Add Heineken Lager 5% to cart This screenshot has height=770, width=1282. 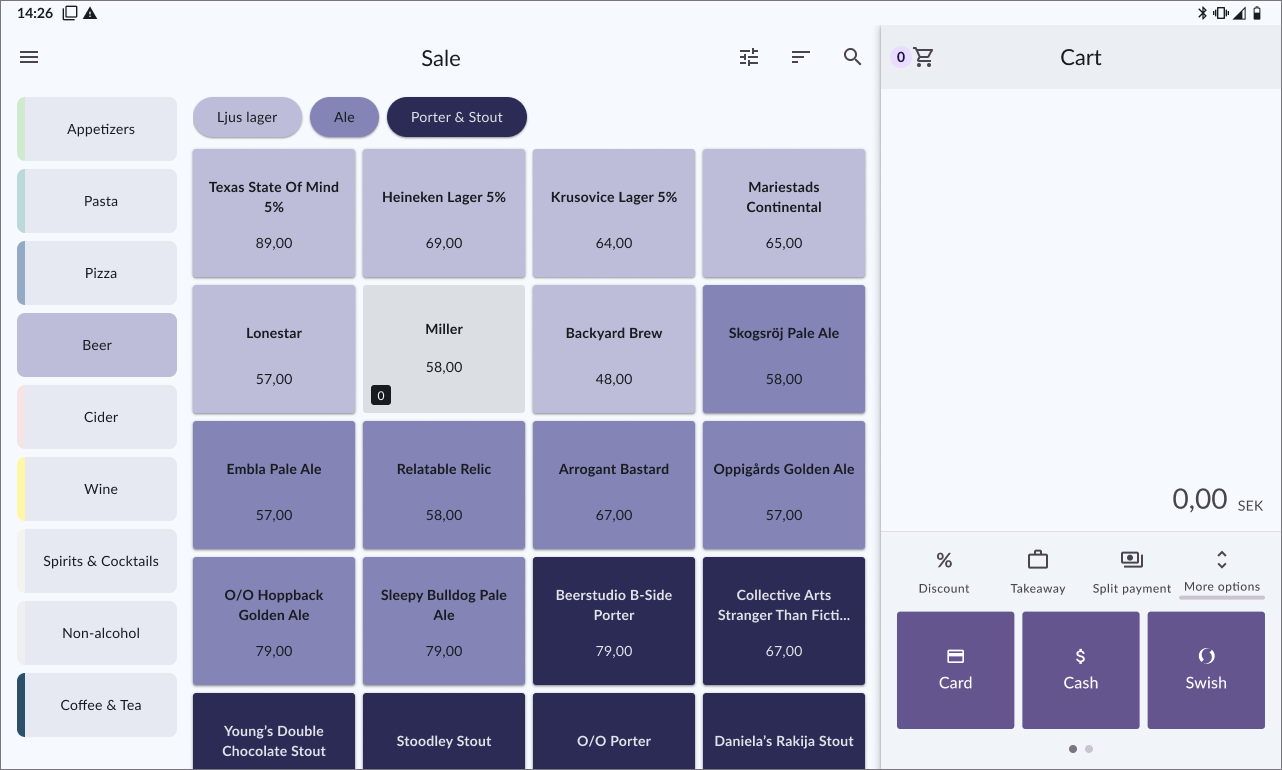444,213
